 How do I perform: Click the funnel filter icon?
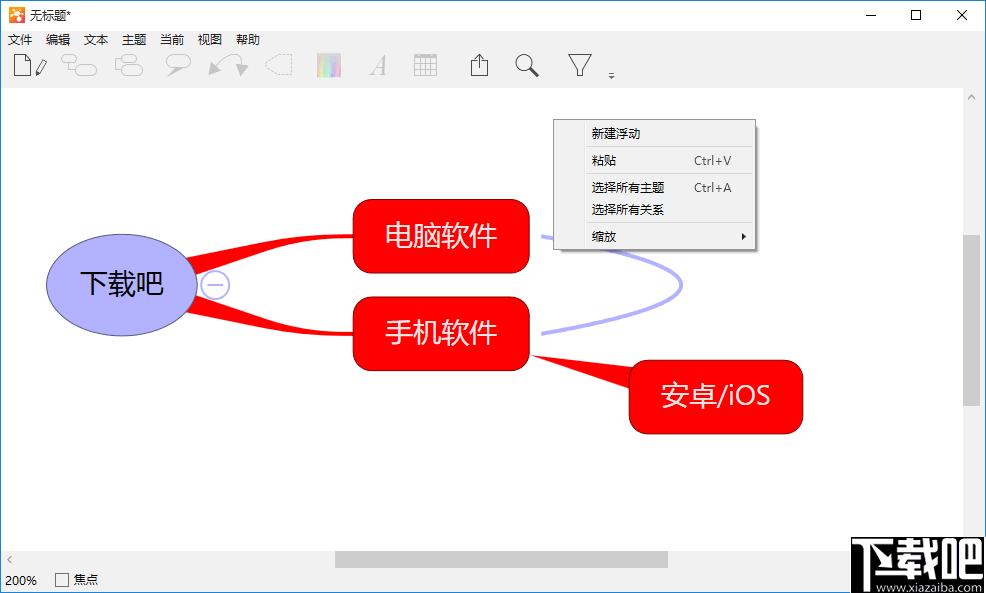[579, 65]
